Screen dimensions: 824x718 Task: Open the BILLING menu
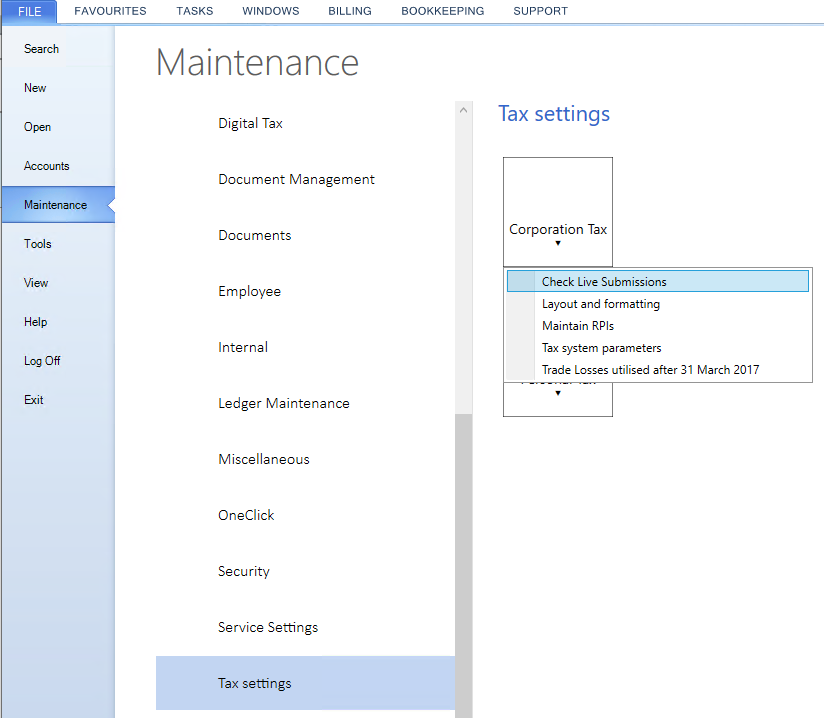tap(350, 11)
